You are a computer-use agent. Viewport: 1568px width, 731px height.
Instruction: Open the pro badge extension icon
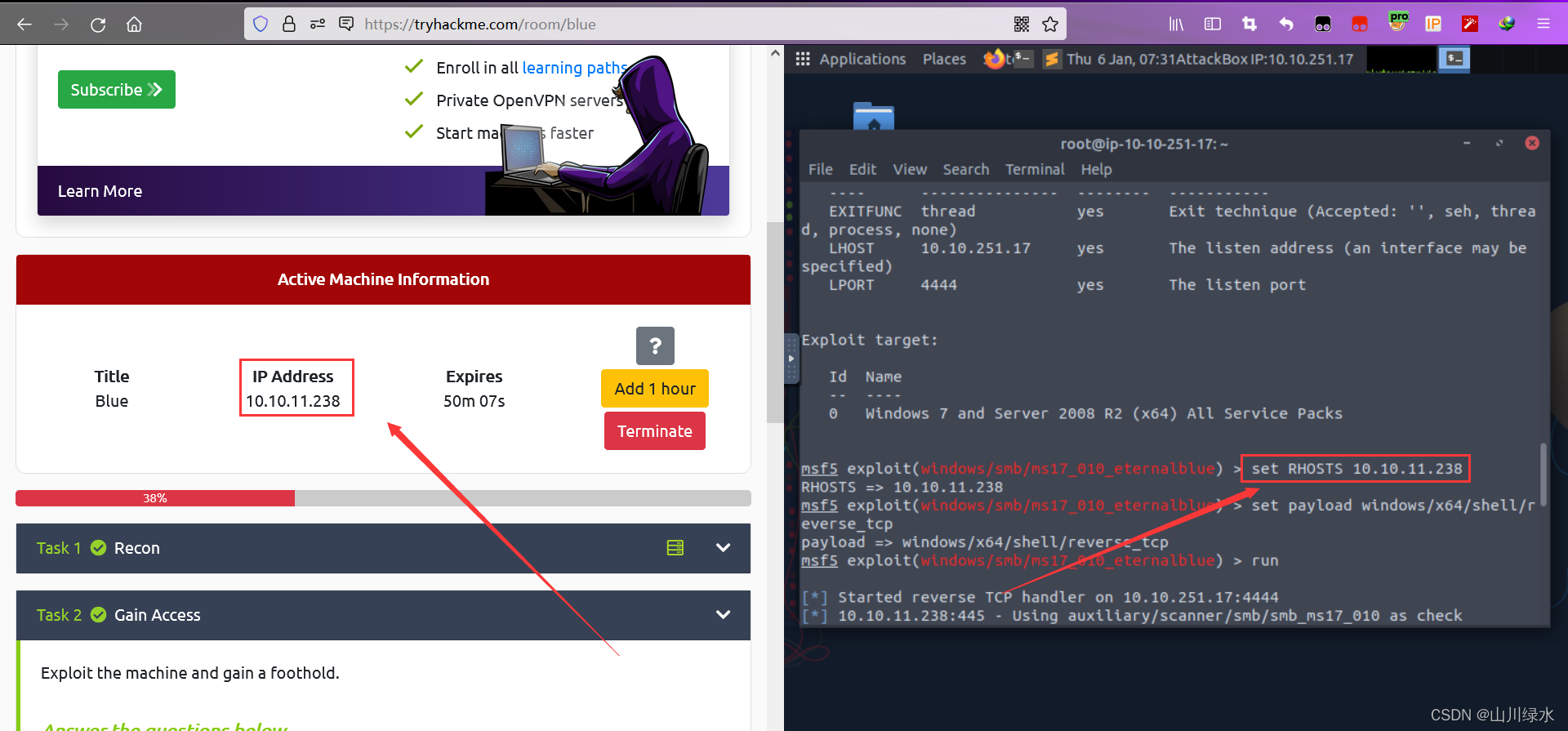[1397, 22]
